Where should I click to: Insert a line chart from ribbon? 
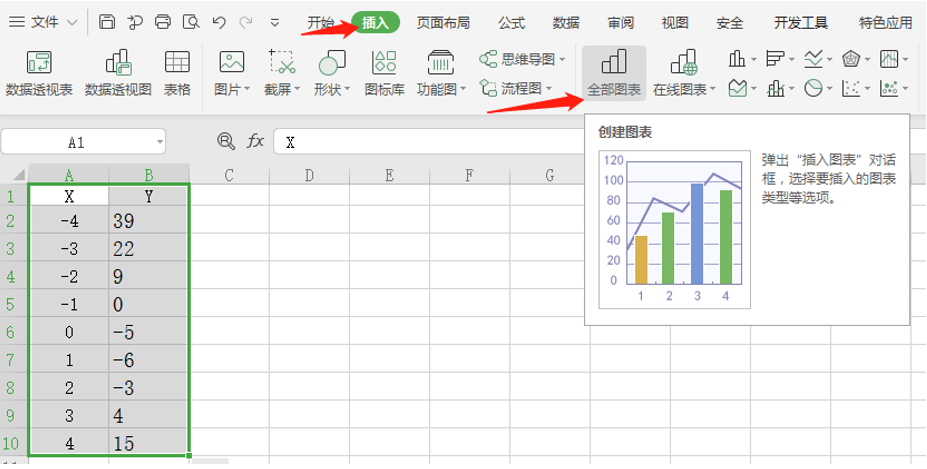[813, 59]
